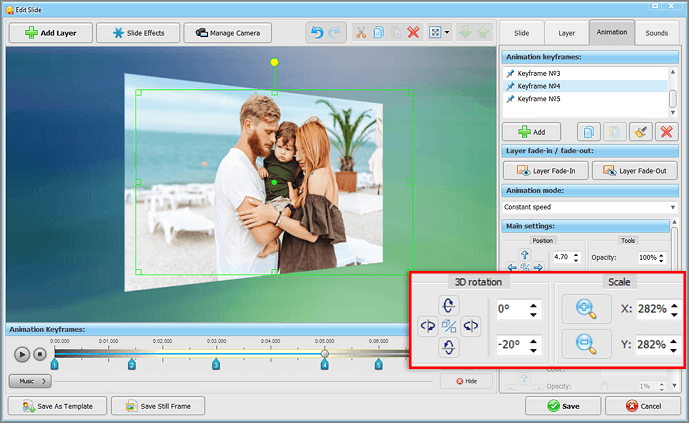Copy the selected layer in top toolbar
The height and width of the screenshot is (423, 689).
pyautogui.click(x=378, y=33)
